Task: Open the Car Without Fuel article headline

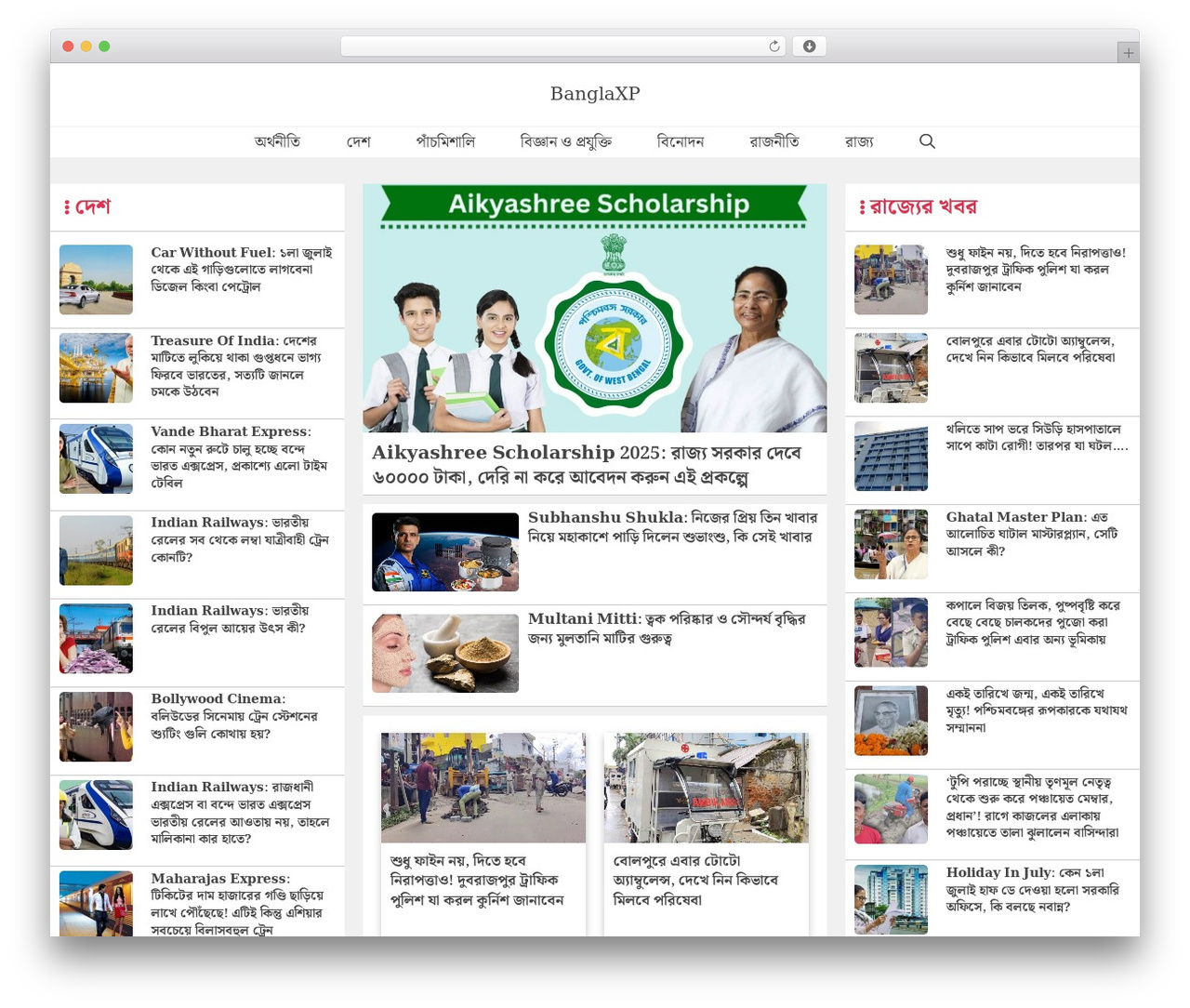Action: [242, 270]
